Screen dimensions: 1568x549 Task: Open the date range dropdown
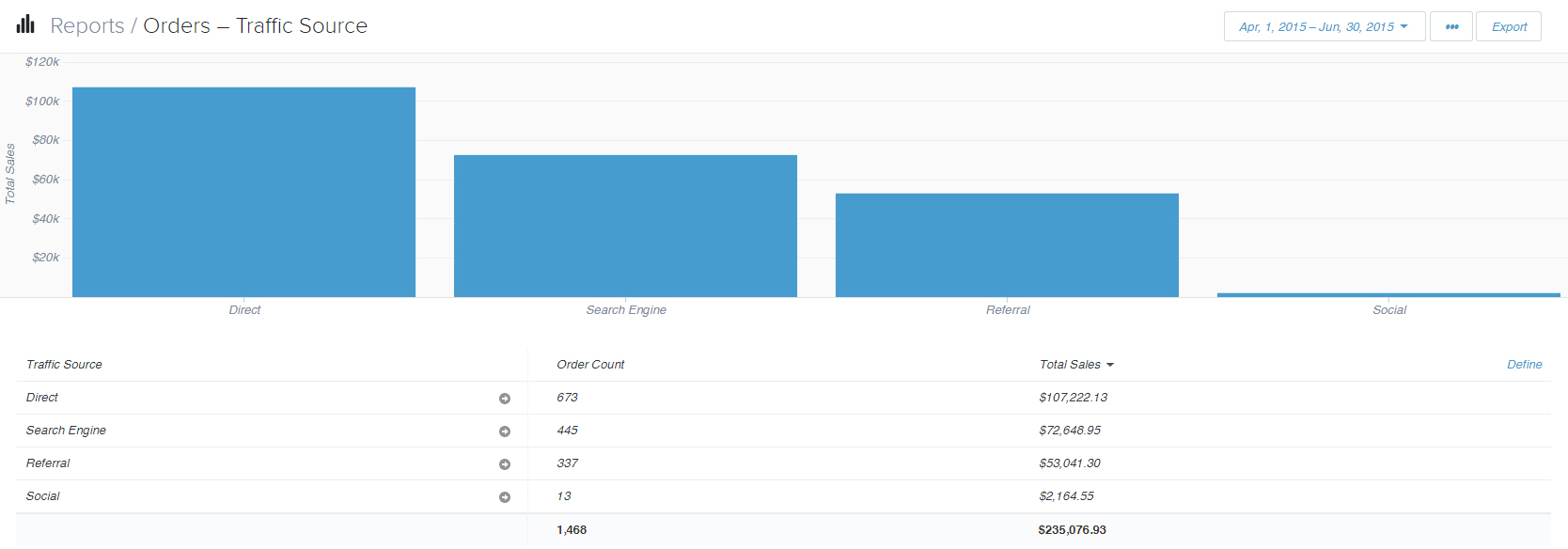click(x=1324, y=26)
